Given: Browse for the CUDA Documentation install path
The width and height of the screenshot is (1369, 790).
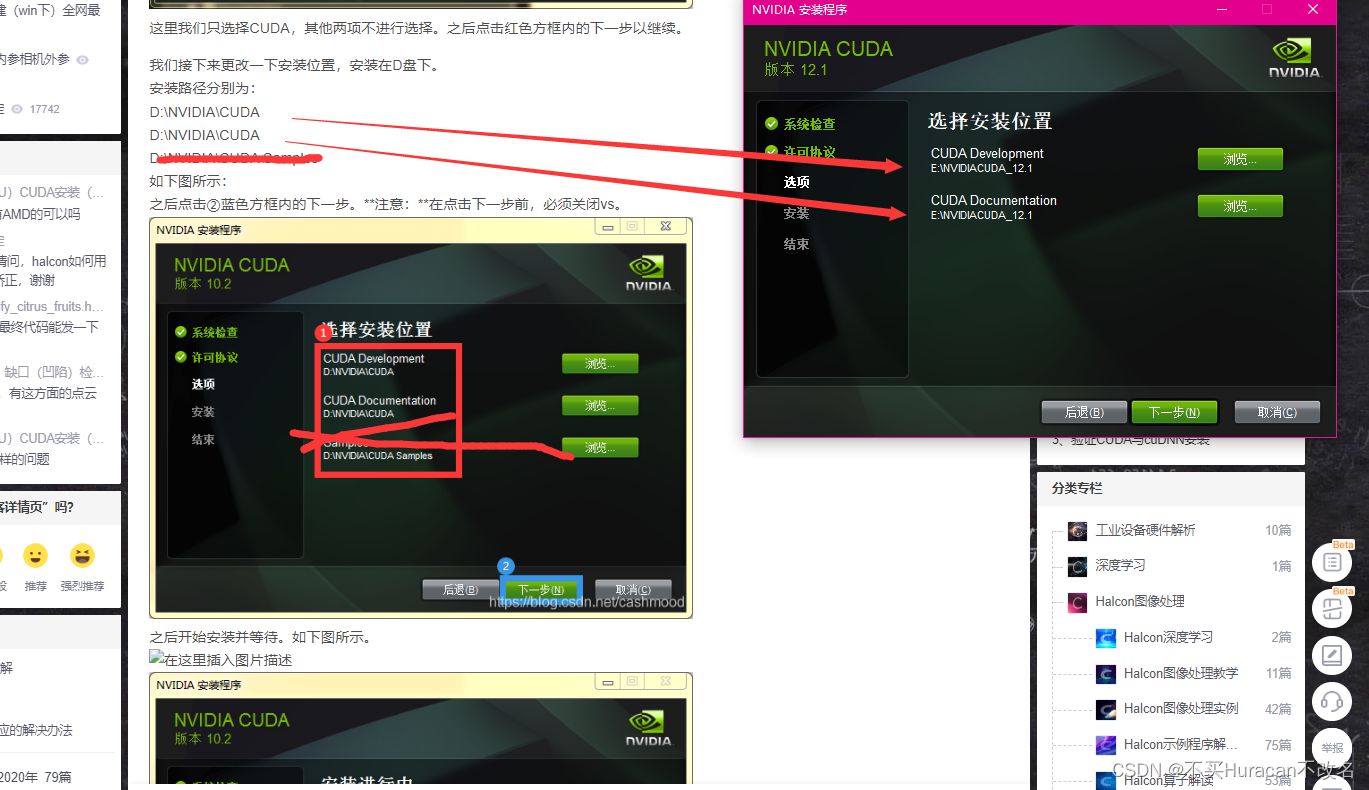Looking at the screenshot, I should point(1240,206).
